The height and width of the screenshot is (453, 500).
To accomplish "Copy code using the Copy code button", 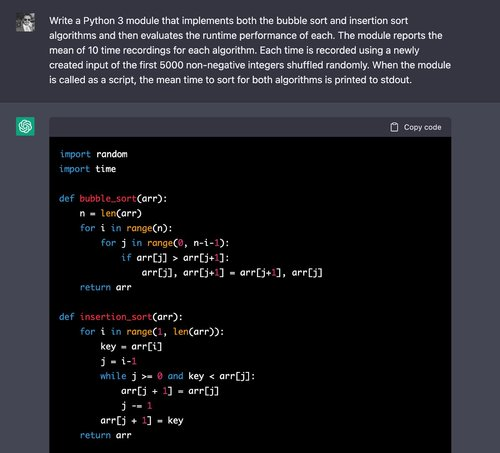I will (x=416, y=127).
